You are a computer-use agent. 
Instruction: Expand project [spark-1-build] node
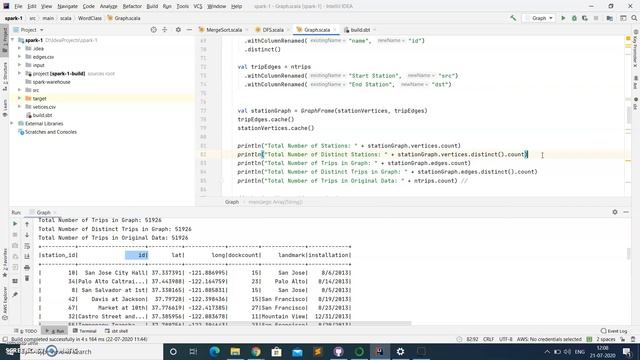click(19, 73)
